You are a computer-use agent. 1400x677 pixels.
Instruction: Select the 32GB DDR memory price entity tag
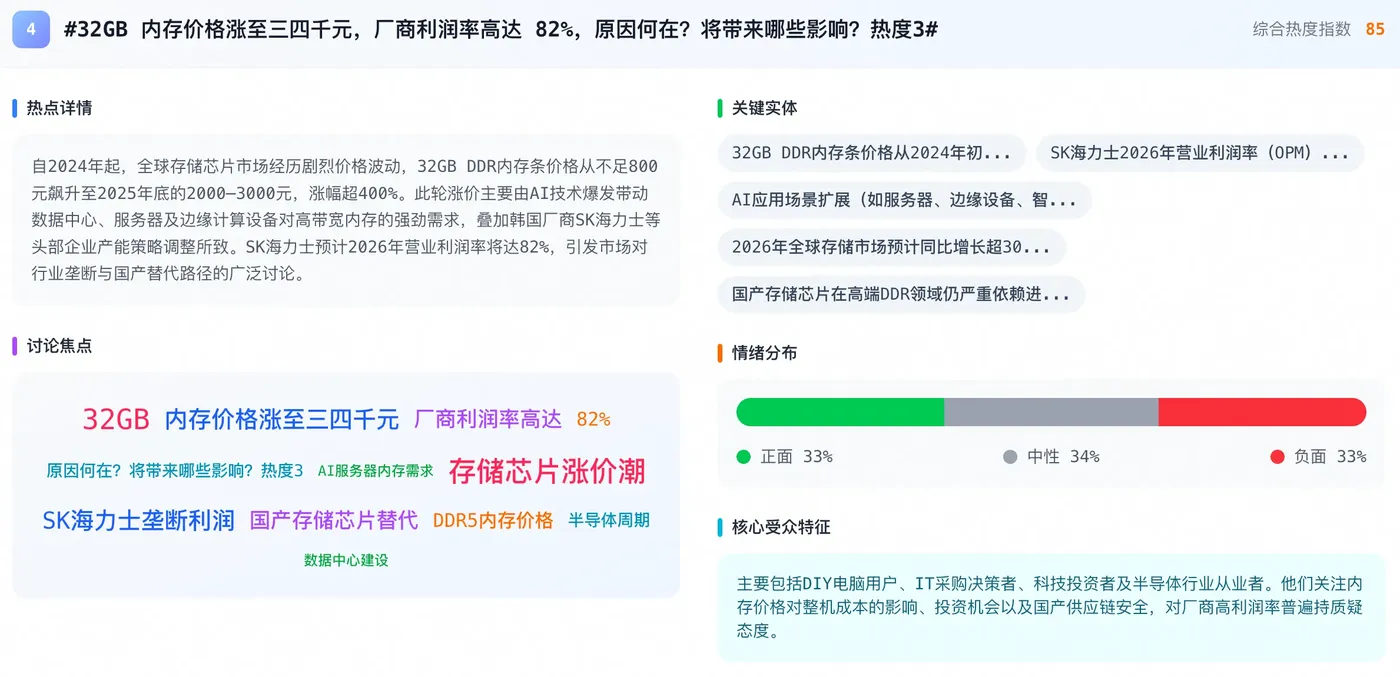coord(871,153)
